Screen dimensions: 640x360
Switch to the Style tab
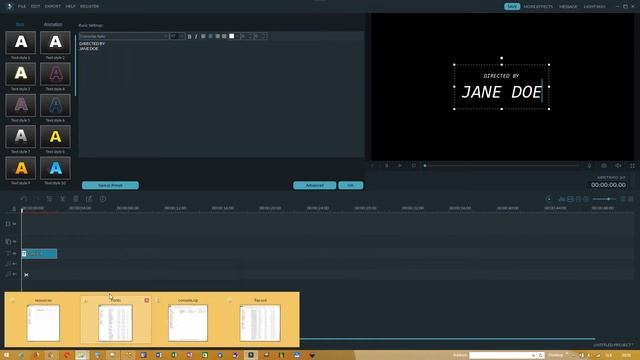[20, 24]
